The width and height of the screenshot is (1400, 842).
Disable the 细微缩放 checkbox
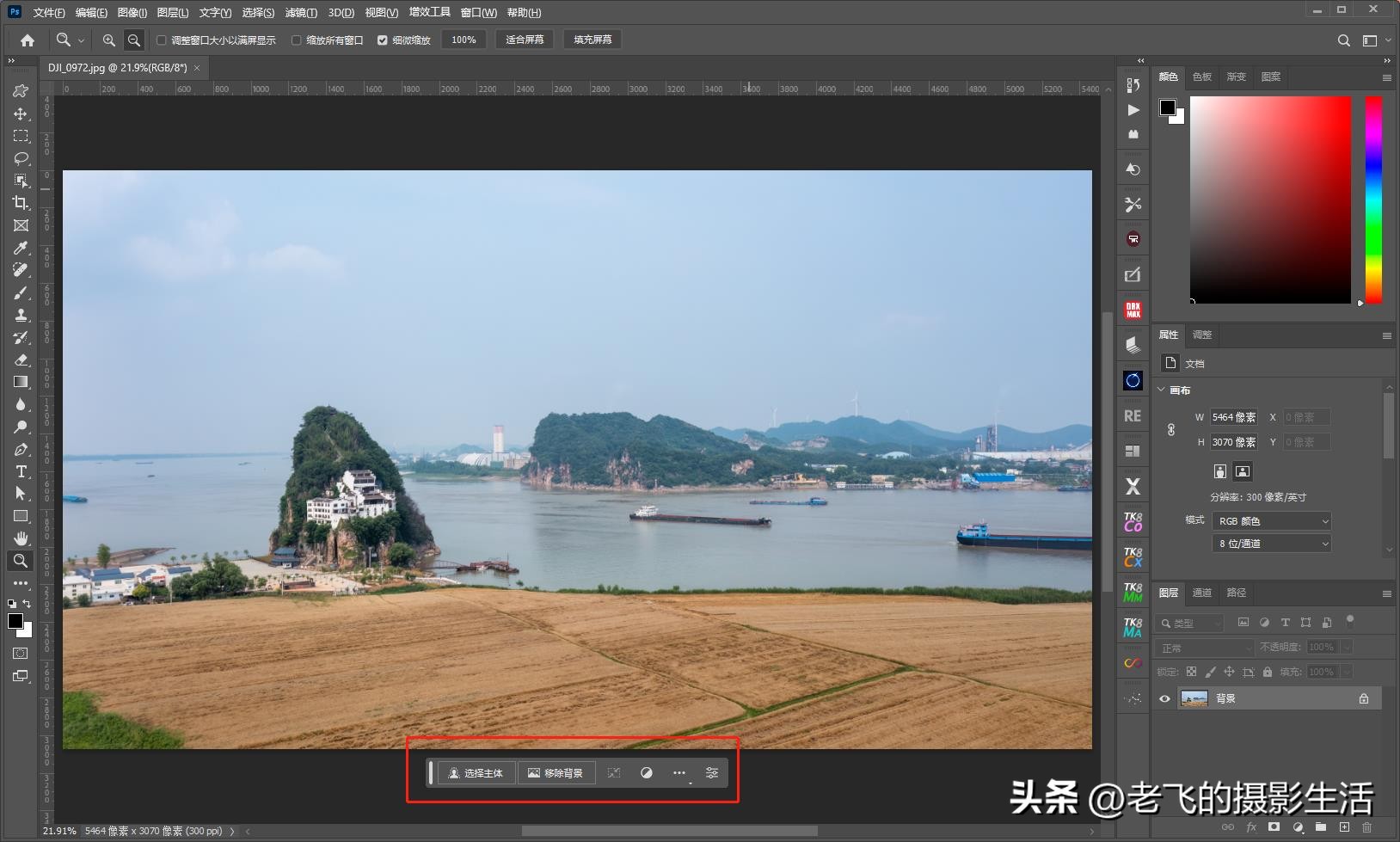tap(384, 40)
